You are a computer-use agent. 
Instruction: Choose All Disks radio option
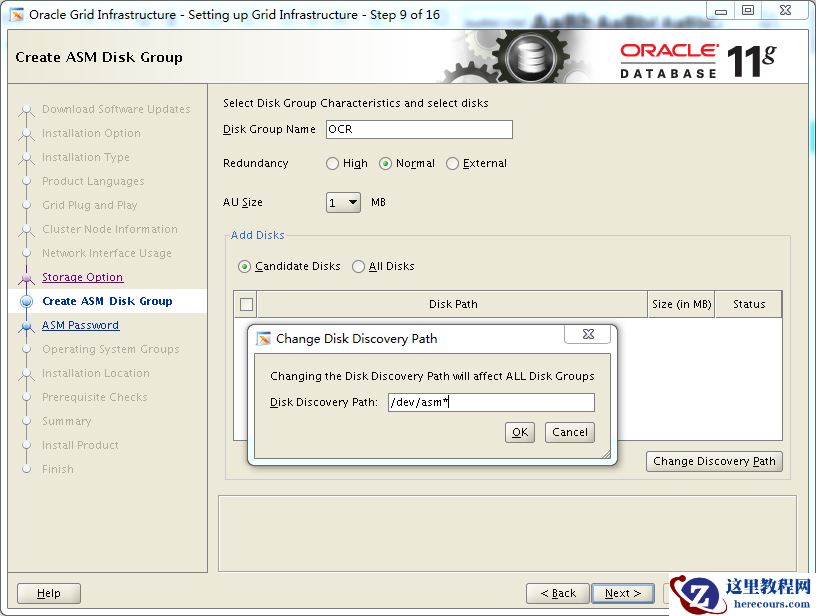[358, 266]
